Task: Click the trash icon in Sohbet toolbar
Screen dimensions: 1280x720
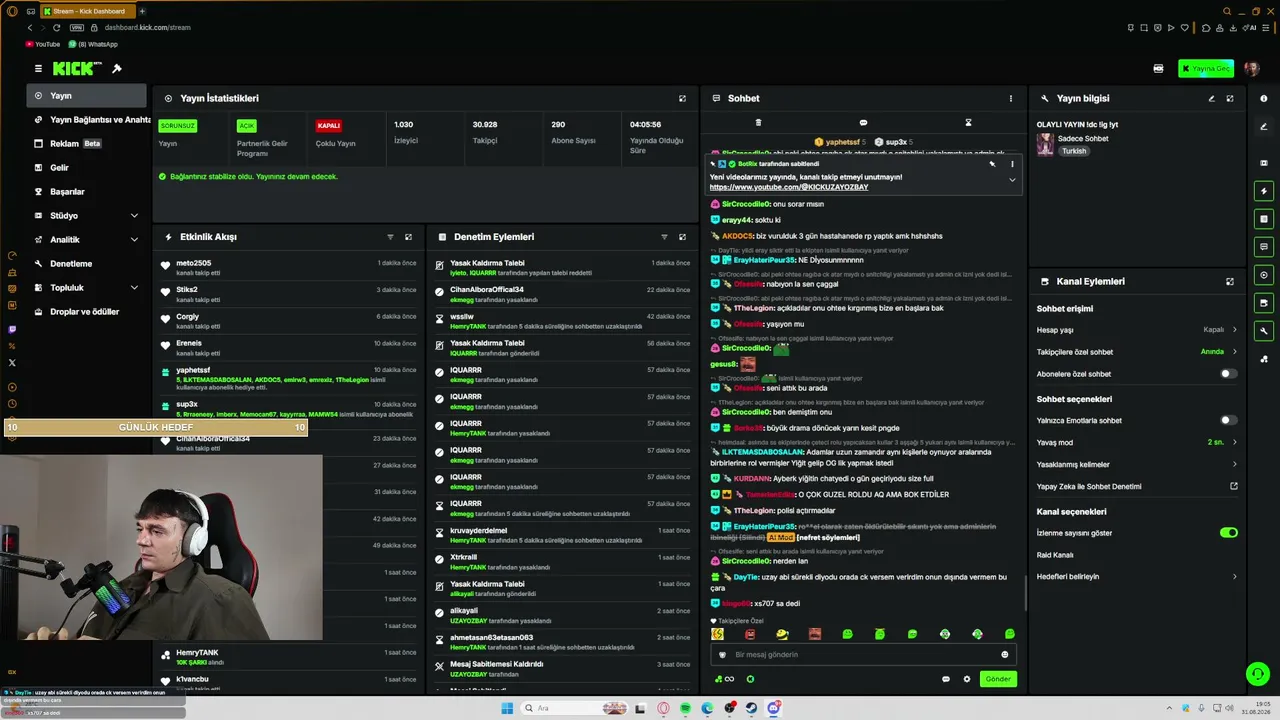Action: [x=758, y=123]
